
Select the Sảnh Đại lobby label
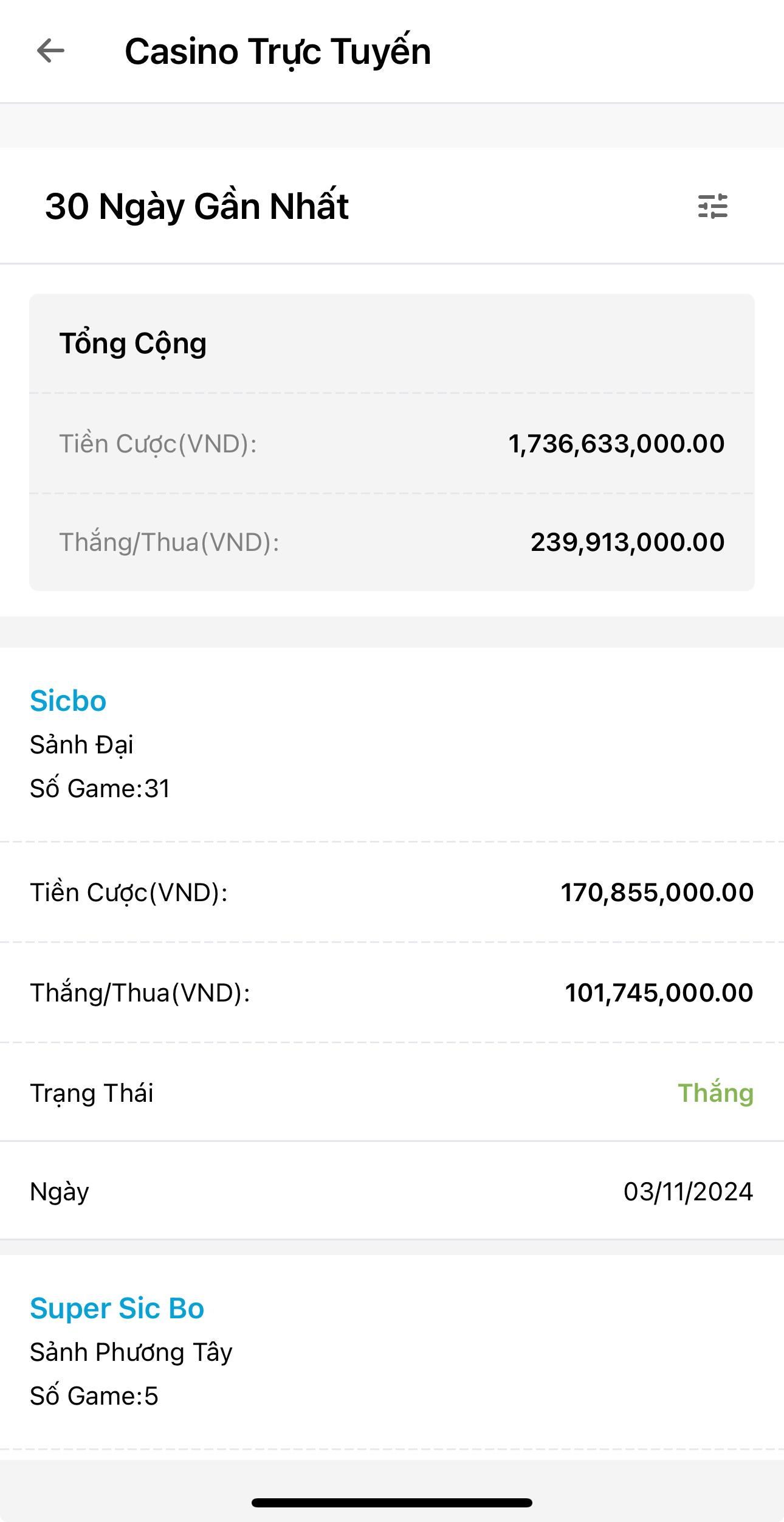pyautogui.click(x=81, y=745)
